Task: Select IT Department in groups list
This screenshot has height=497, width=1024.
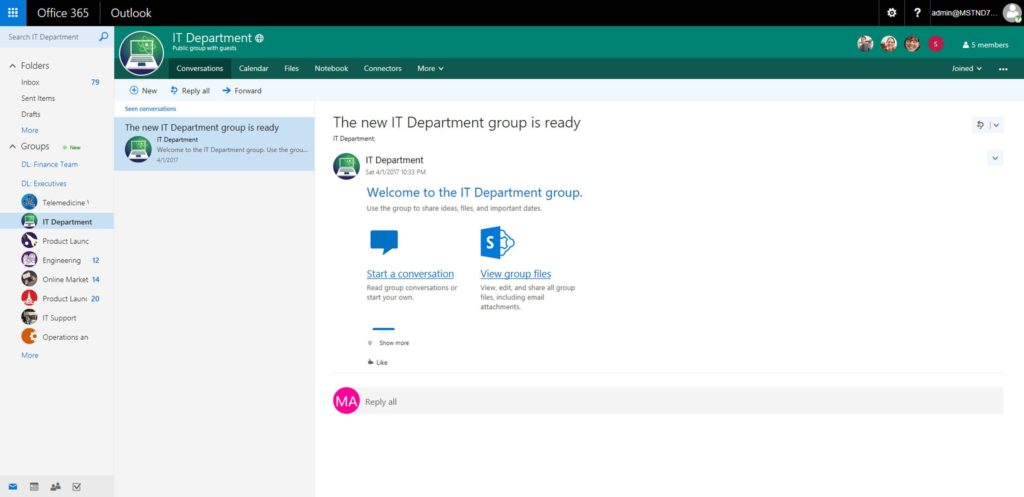Action: pyautogui.click(x=57, y=221)
